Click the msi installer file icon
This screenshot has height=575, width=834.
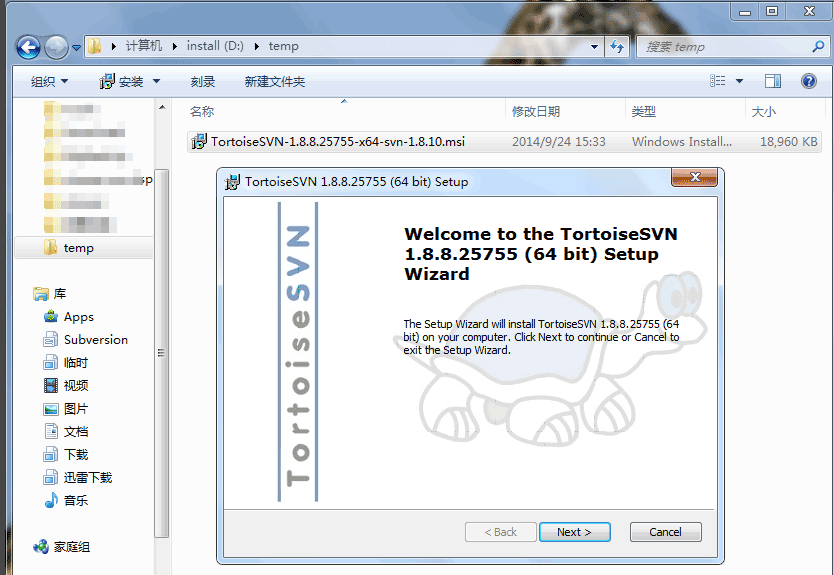point(199,141)
